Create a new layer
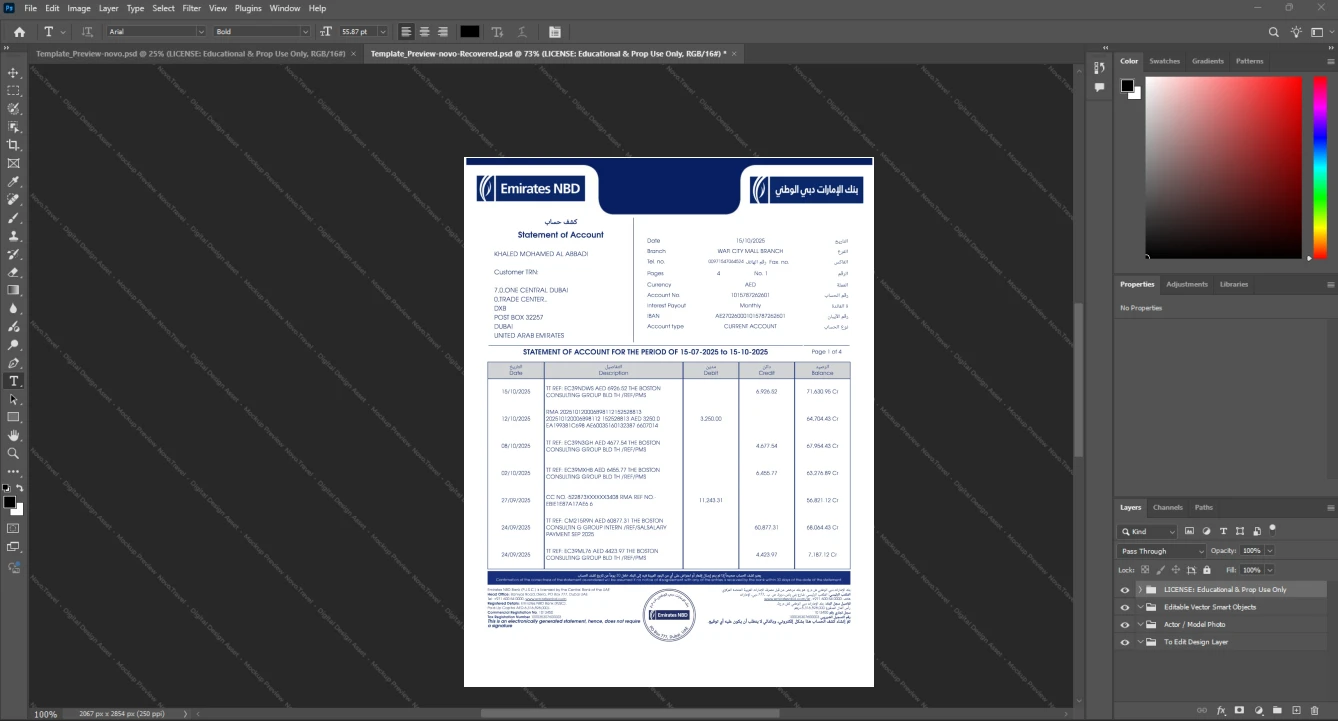The image size is (1338, 721). (1297, 711)
